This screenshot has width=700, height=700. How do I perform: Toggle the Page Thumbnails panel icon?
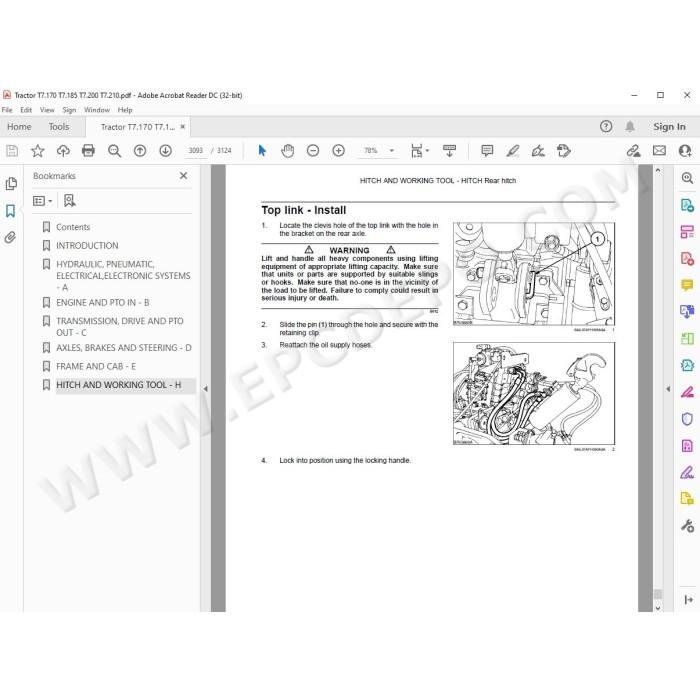click(x=11, y=183)
